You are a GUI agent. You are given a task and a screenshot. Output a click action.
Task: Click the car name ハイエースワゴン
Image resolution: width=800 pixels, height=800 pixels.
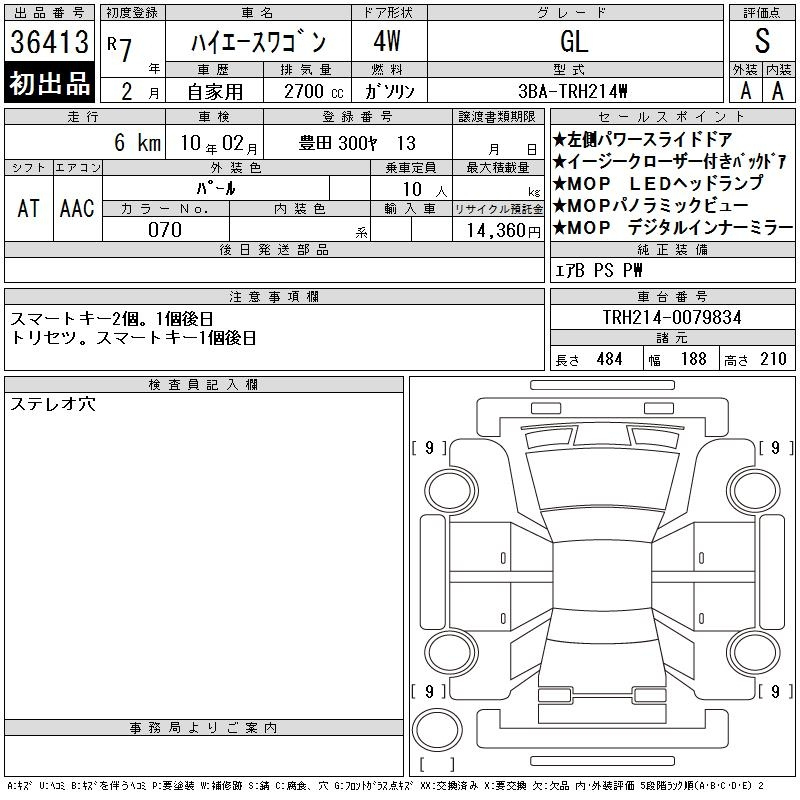[257, 43]
